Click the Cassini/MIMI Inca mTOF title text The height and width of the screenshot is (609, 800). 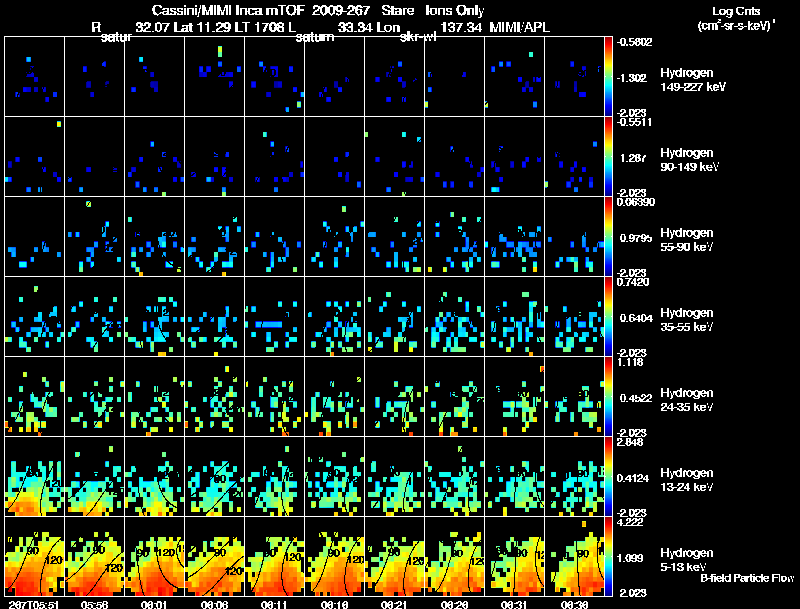coord(229,11)
